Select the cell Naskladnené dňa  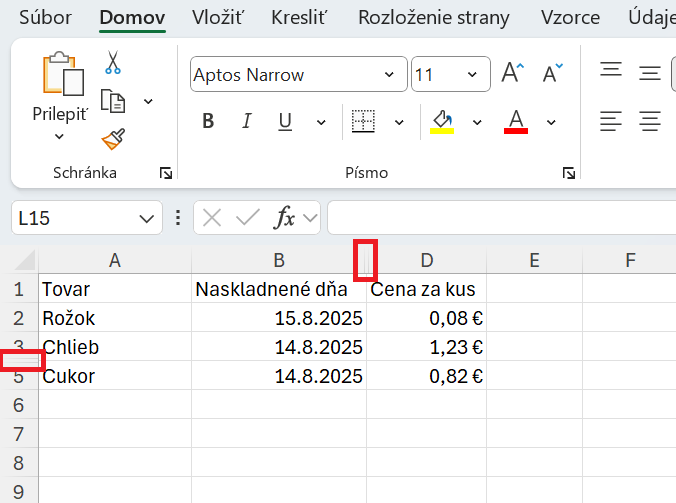279,289
